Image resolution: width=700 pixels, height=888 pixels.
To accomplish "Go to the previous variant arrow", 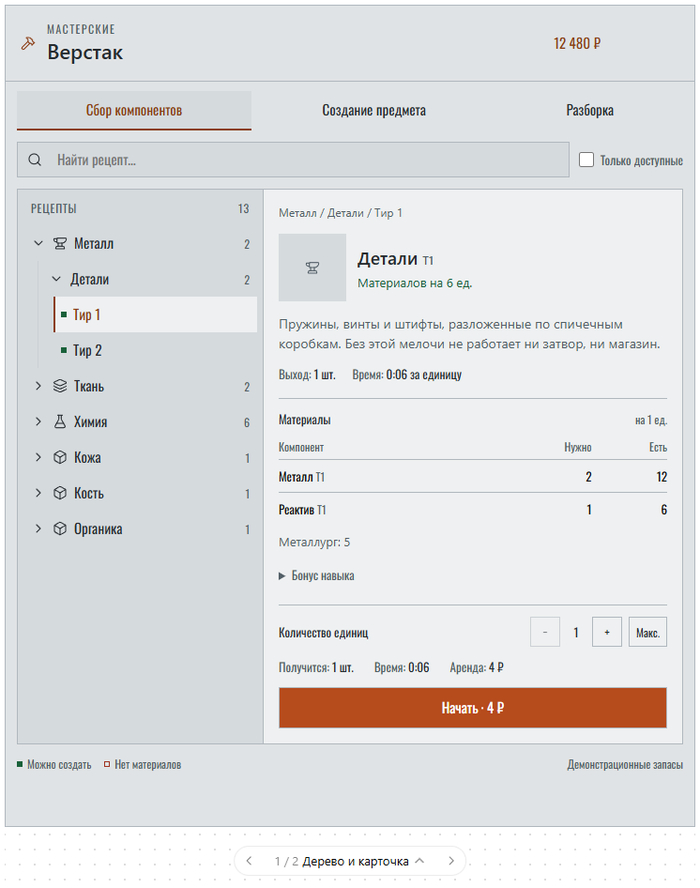I will pos(249,861).
